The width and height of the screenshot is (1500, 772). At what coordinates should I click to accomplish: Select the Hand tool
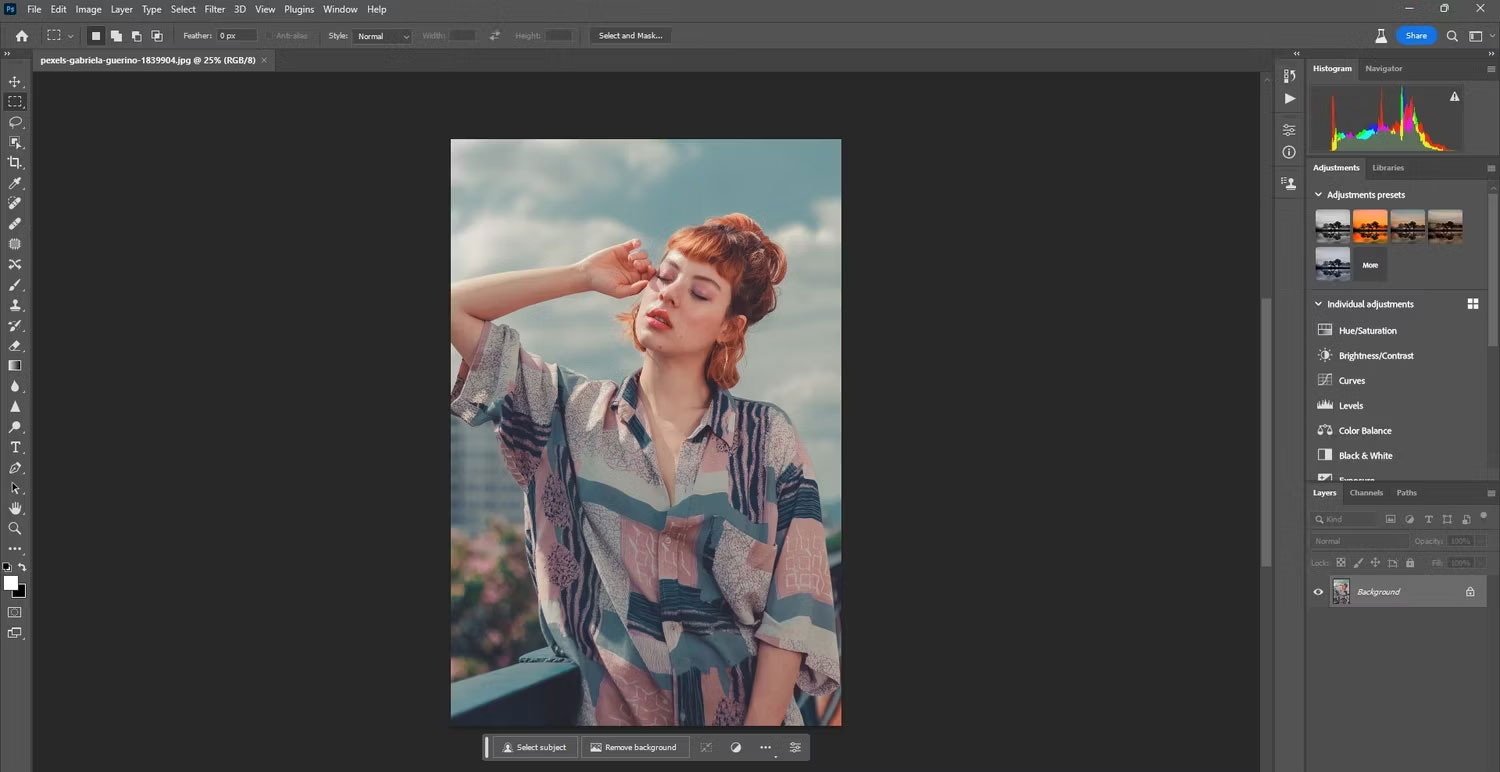(x=15, y=508)
